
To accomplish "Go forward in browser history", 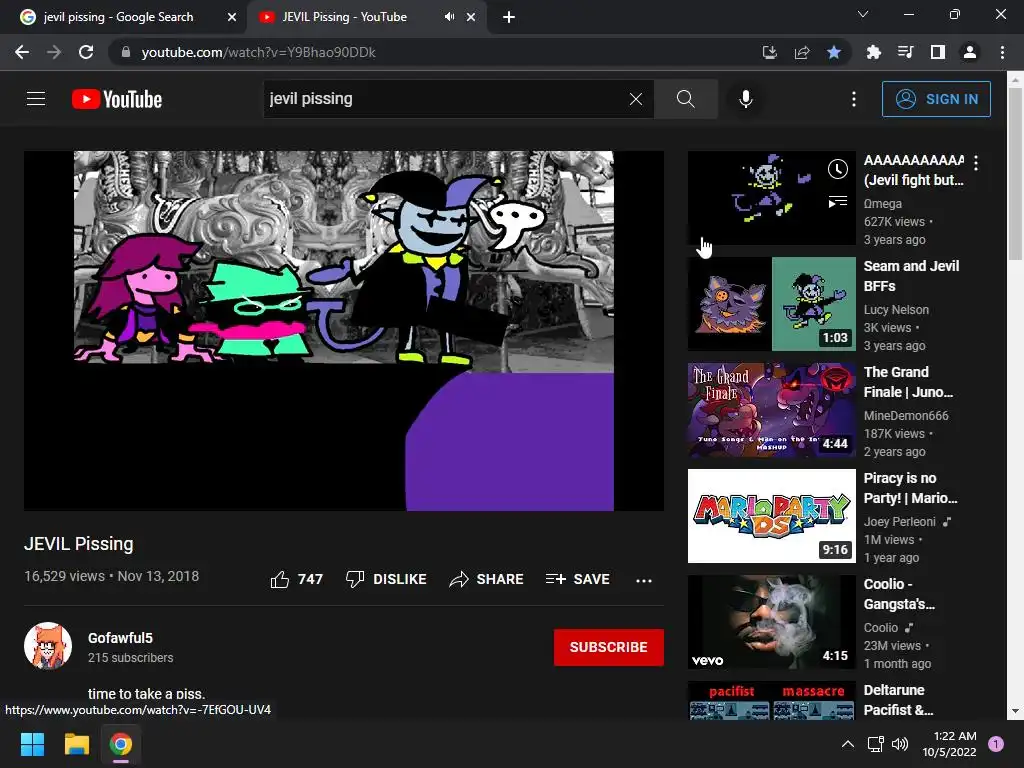I will (54, 52).
